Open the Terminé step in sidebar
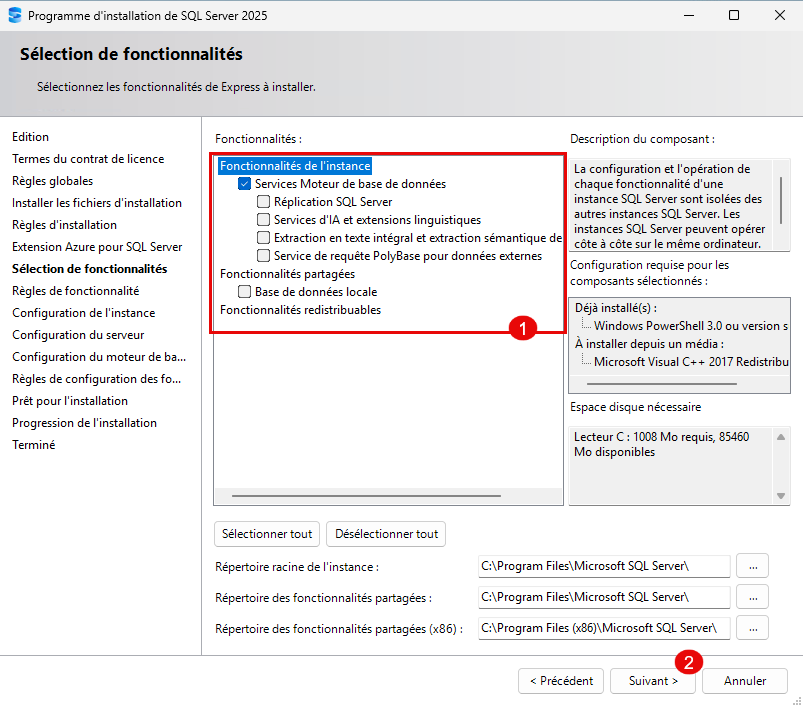803x705 pixels. tap(34, 445)
